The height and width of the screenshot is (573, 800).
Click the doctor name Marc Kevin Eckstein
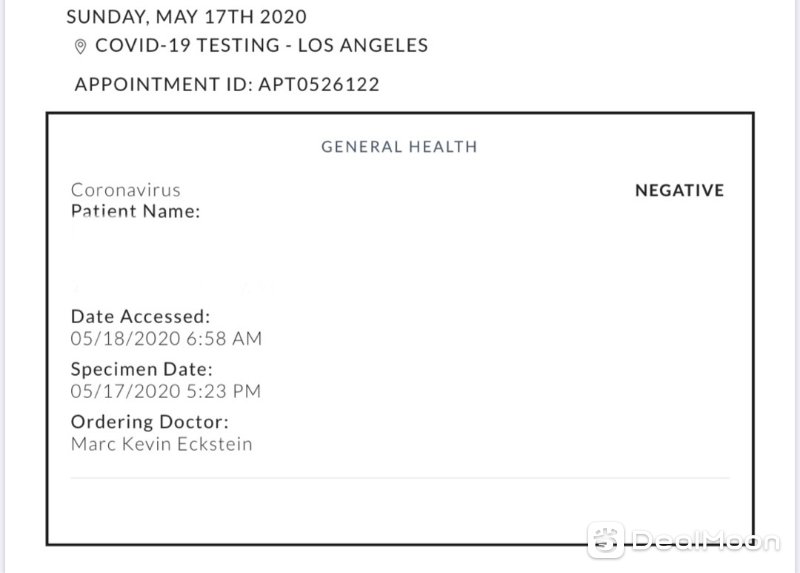click(162, 444)
